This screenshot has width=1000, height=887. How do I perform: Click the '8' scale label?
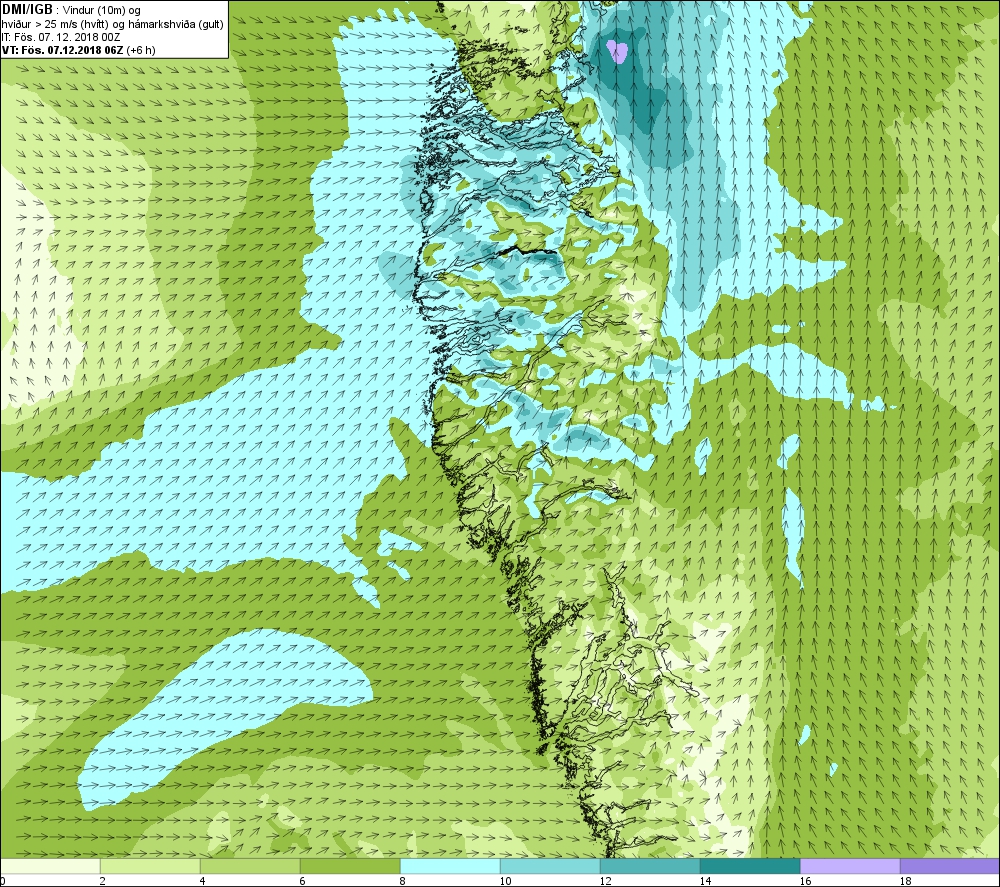coord(402,881)
